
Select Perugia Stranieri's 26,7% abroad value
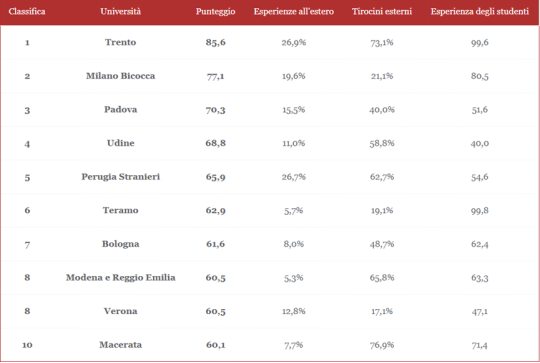click(294, 177)
